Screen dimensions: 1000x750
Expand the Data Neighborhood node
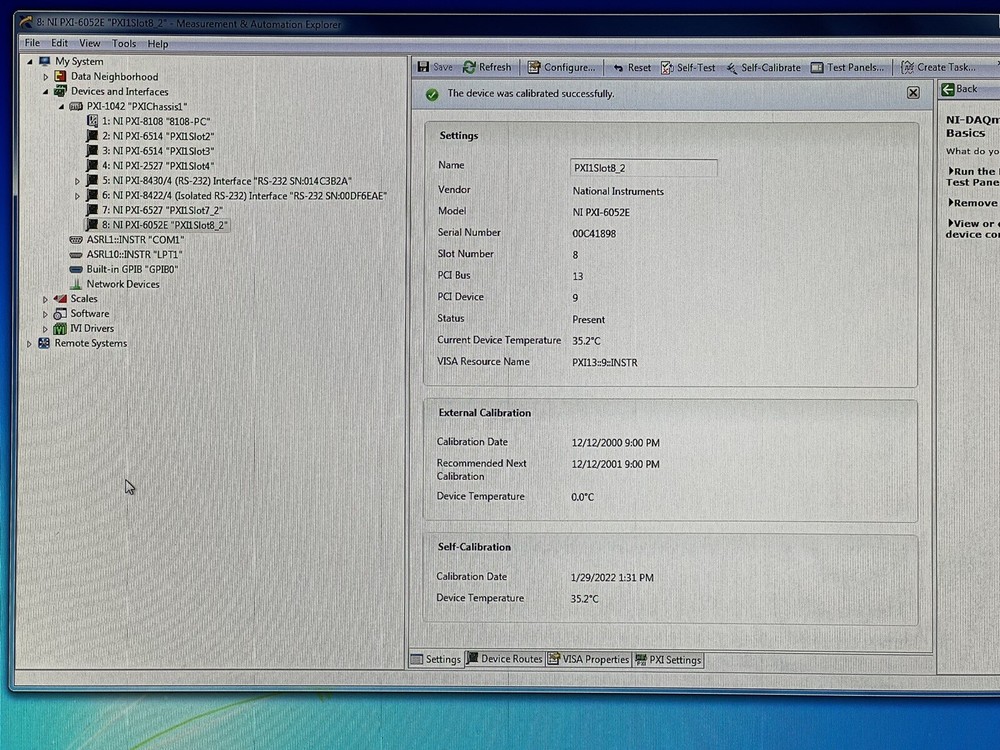[x=45, y=77]
